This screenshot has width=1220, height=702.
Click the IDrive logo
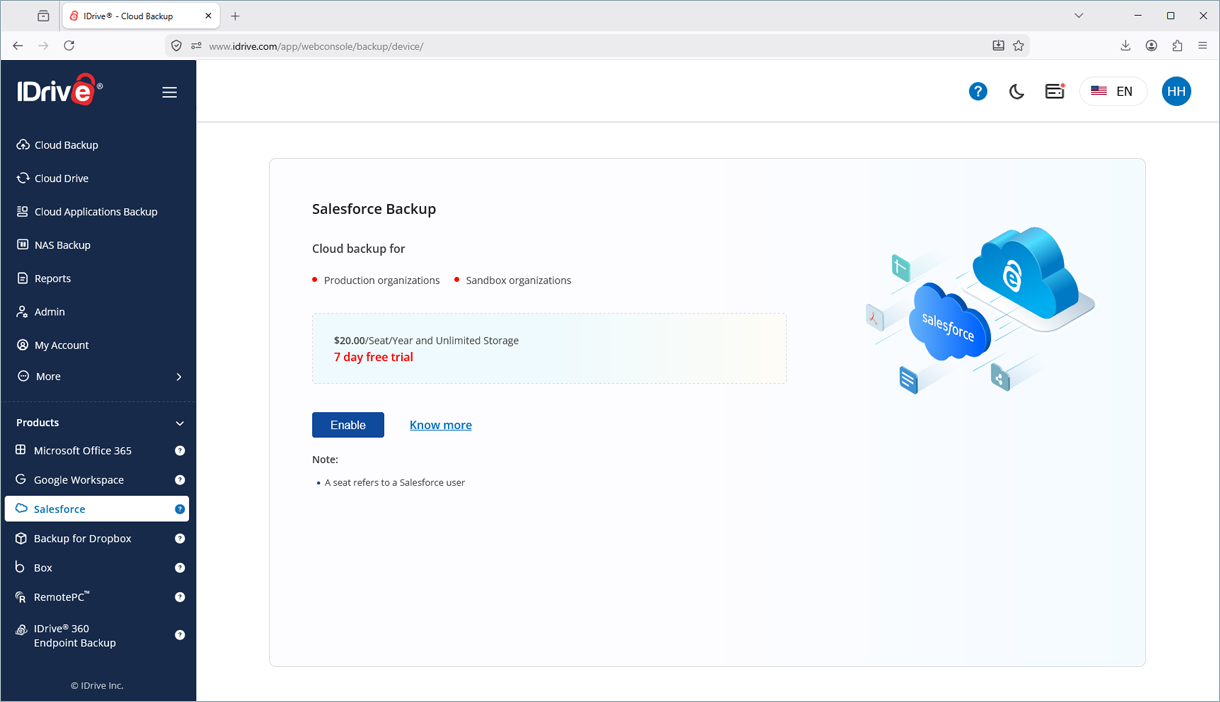[59, 90]
